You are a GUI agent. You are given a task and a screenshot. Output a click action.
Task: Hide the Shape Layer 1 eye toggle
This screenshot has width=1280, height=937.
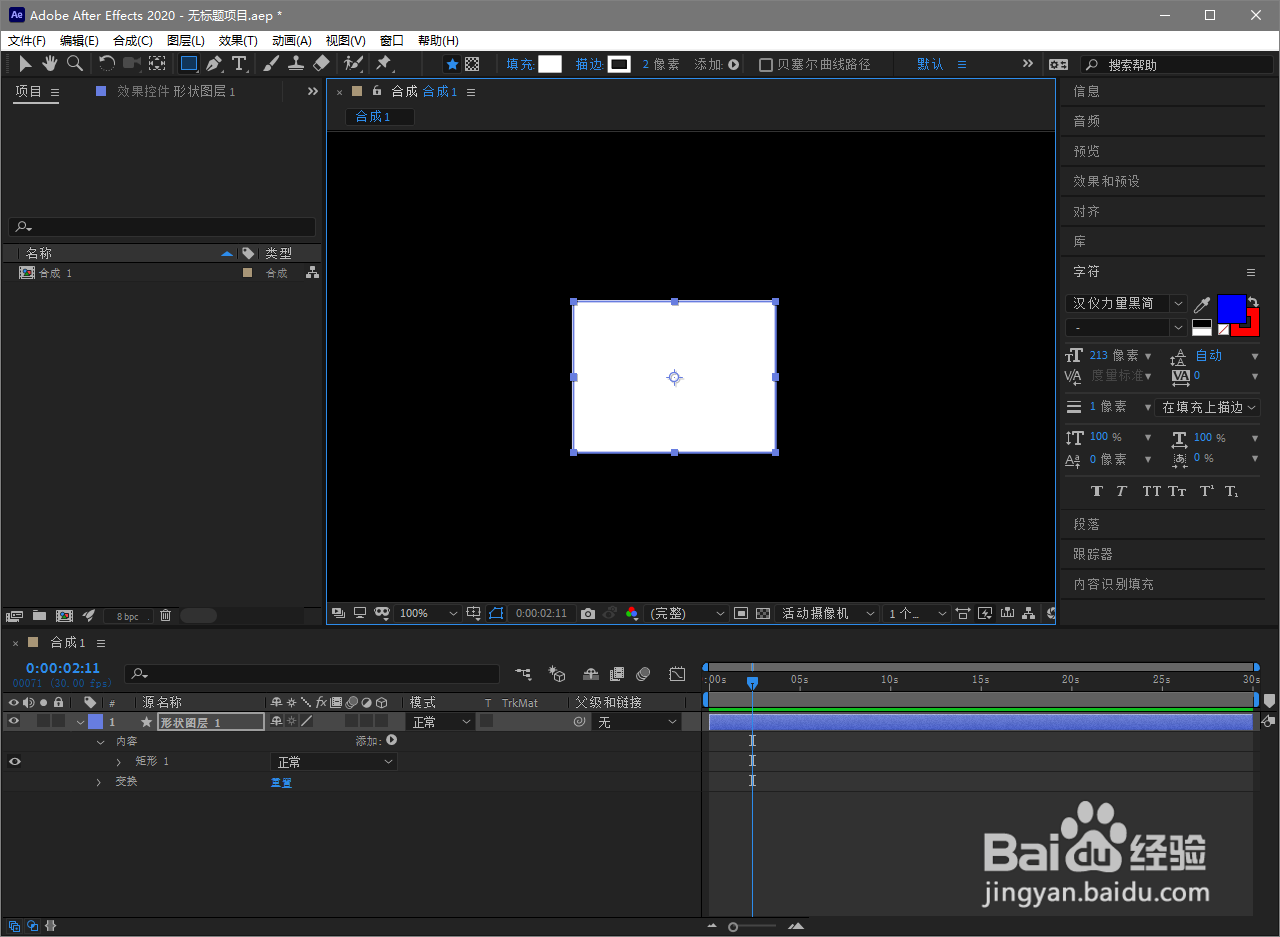14,721
